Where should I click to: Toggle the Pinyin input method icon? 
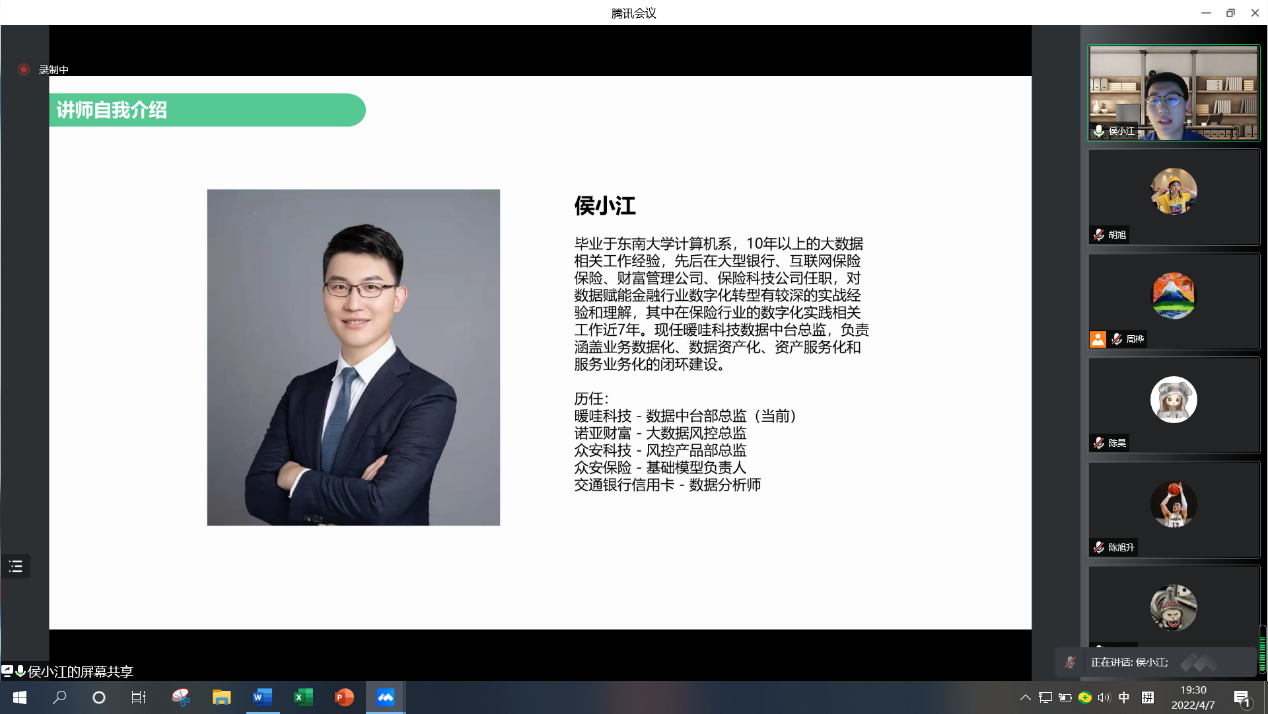click(x=1147, y=697)
